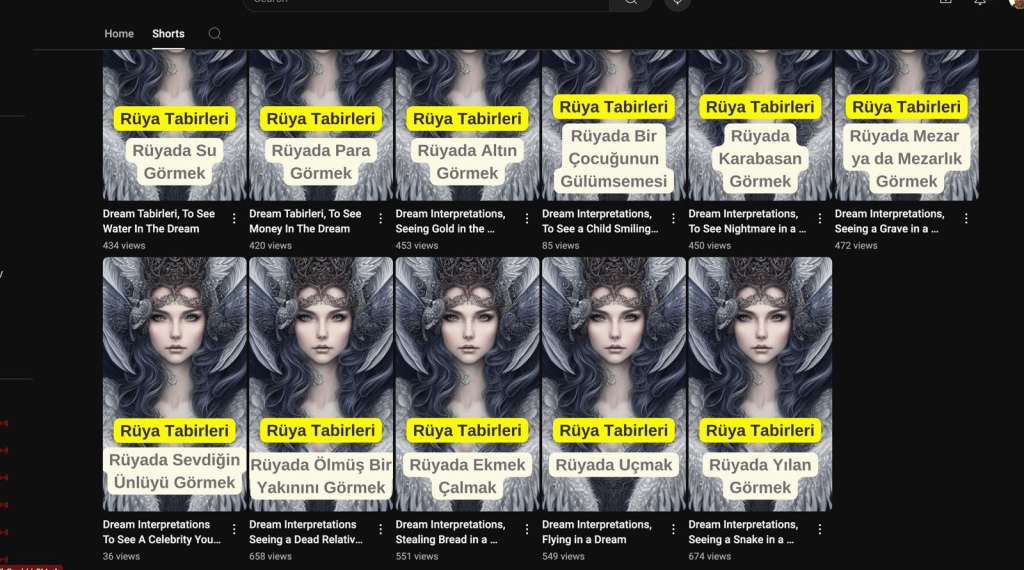Click the '549 views' text

pos(563,556)
